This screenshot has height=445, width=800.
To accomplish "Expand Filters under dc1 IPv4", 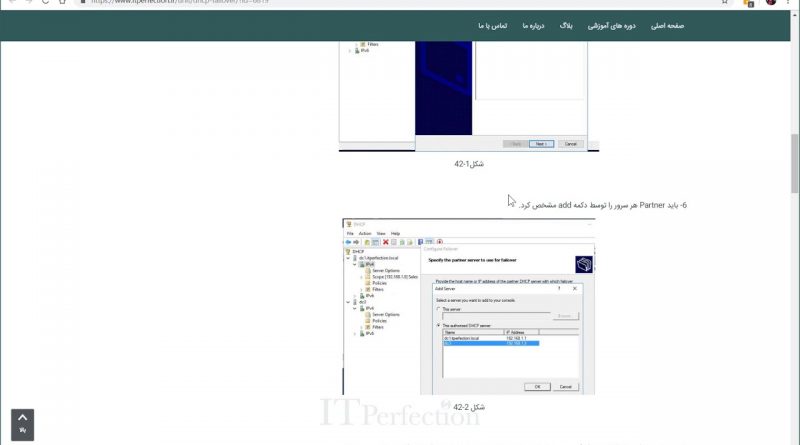I will point(361,289).
